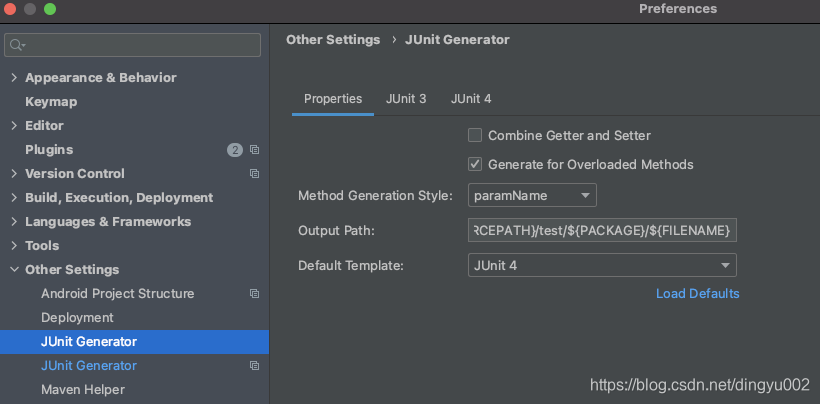Image resolution: width=820 pixels, height=404 pixels.
Task: Switch to the JUnit 4 tab
Action: (x=471, y=99)
